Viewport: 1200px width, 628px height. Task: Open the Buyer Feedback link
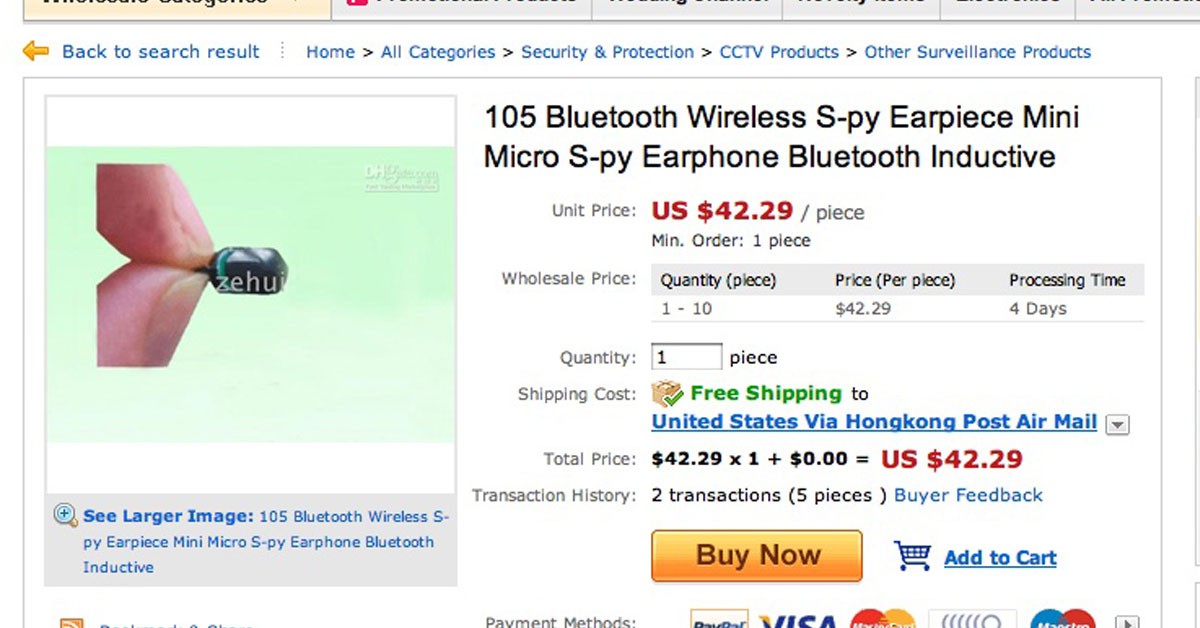tap(968, 495)
